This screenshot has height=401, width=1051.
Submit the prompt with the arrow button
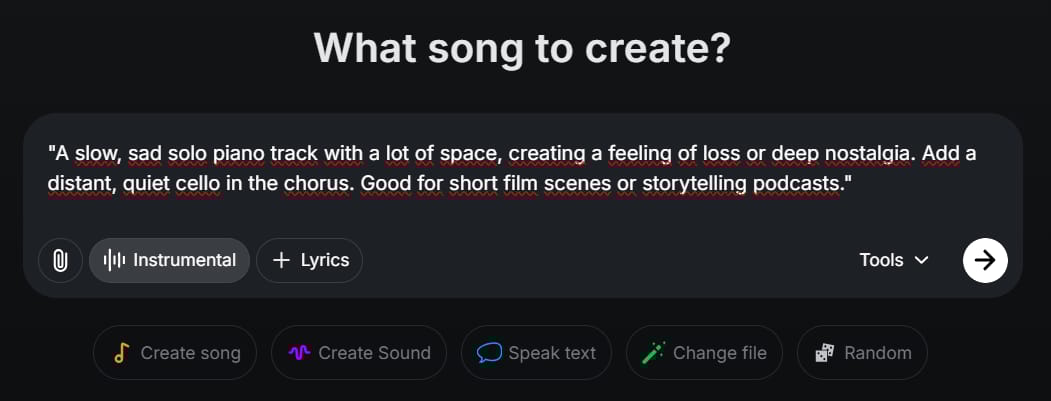pyautogui.click(x=985, y=260)
